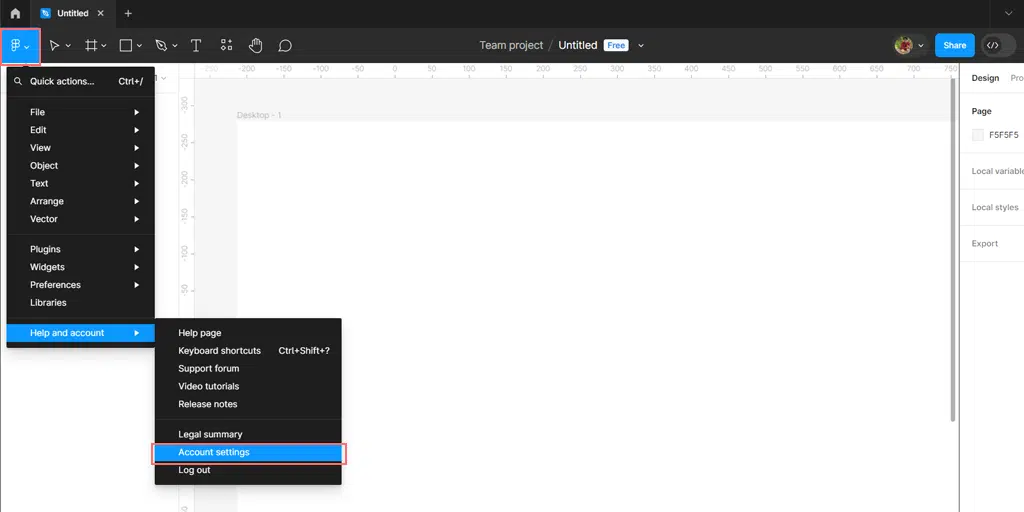Click the canvas vertical scrollbar

coord(953,250)
